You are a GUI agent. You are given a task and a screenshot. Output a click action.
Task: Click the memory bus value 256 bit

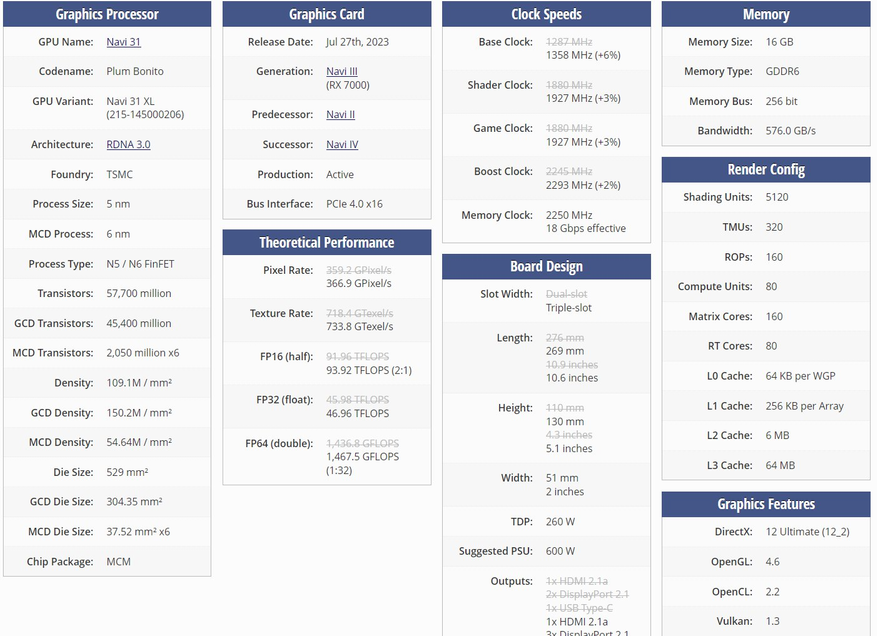pyautogui.click(x=781, y=101)
